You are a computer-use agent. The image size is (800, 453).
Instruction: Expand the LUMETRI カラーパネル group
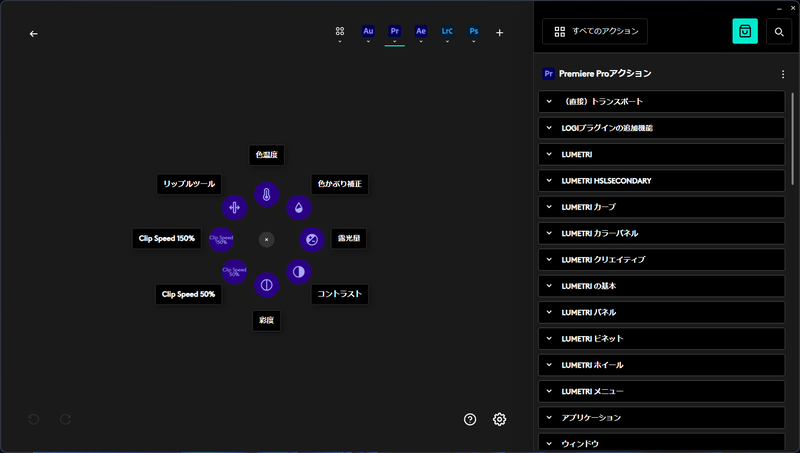pos(661,233)
